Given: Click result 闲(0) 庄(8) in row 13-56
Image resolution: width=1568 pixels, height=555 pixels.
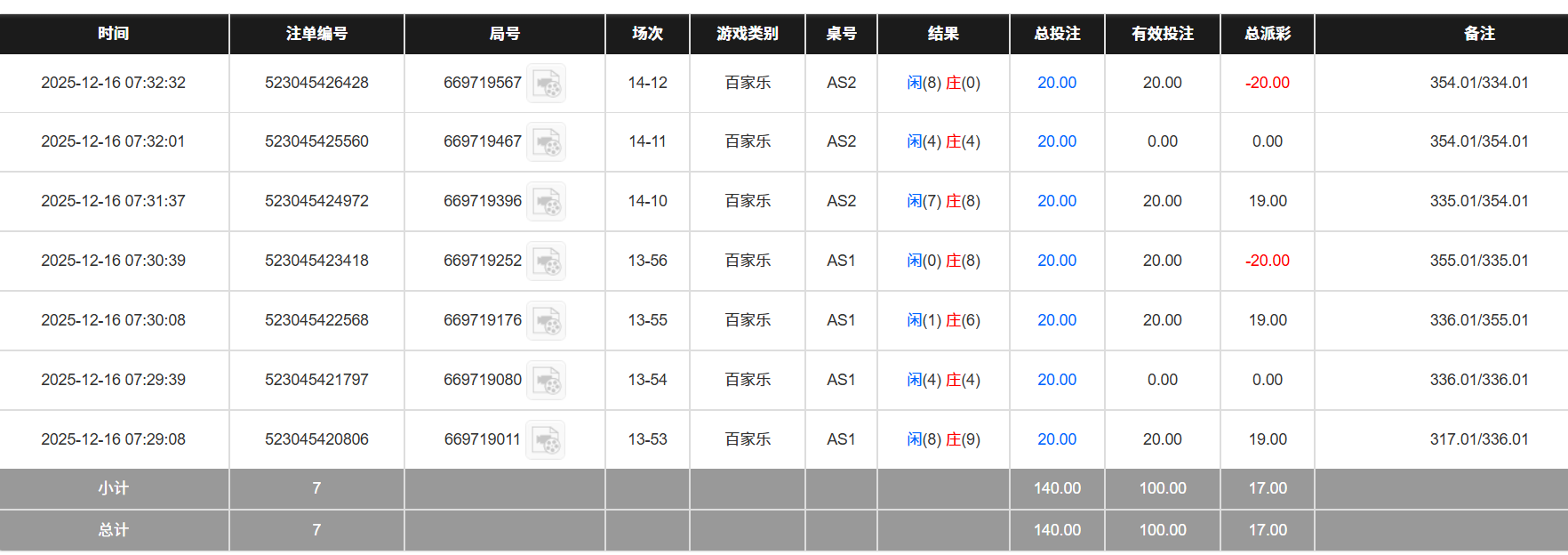Looking at the screenshot, I should click(943, 261).
